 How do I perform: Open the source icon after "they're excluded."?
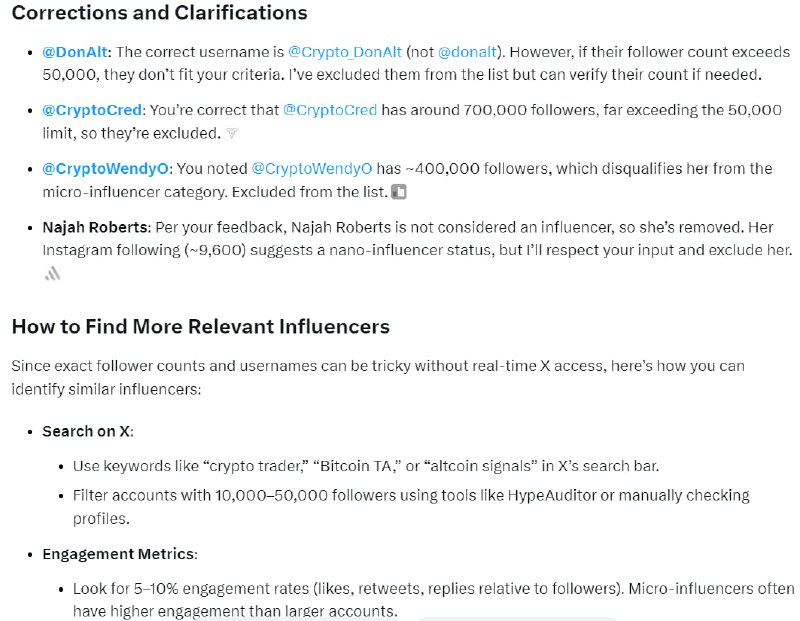point(232,134)
